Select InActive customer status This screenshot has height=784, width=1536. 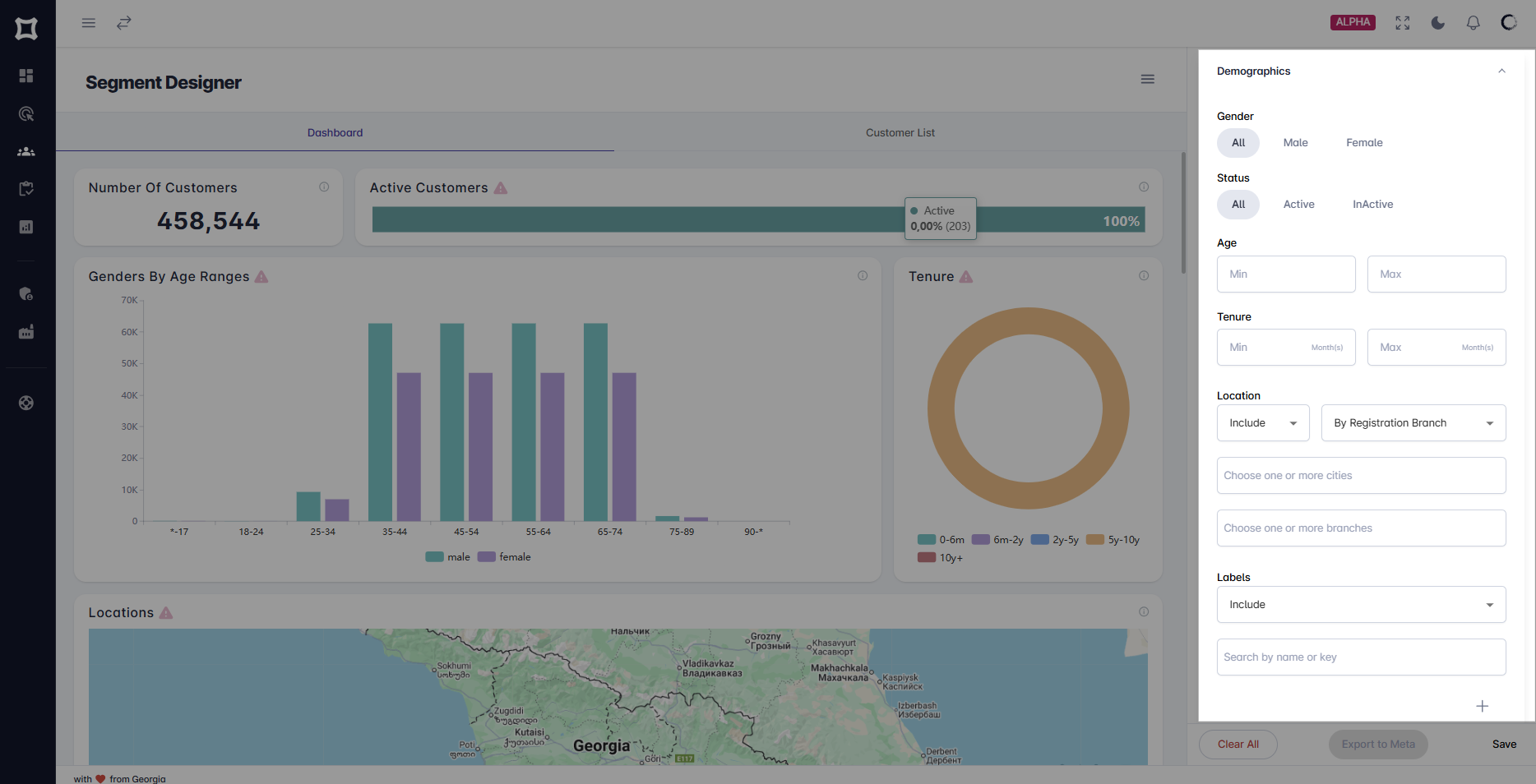click(1372, 204)
